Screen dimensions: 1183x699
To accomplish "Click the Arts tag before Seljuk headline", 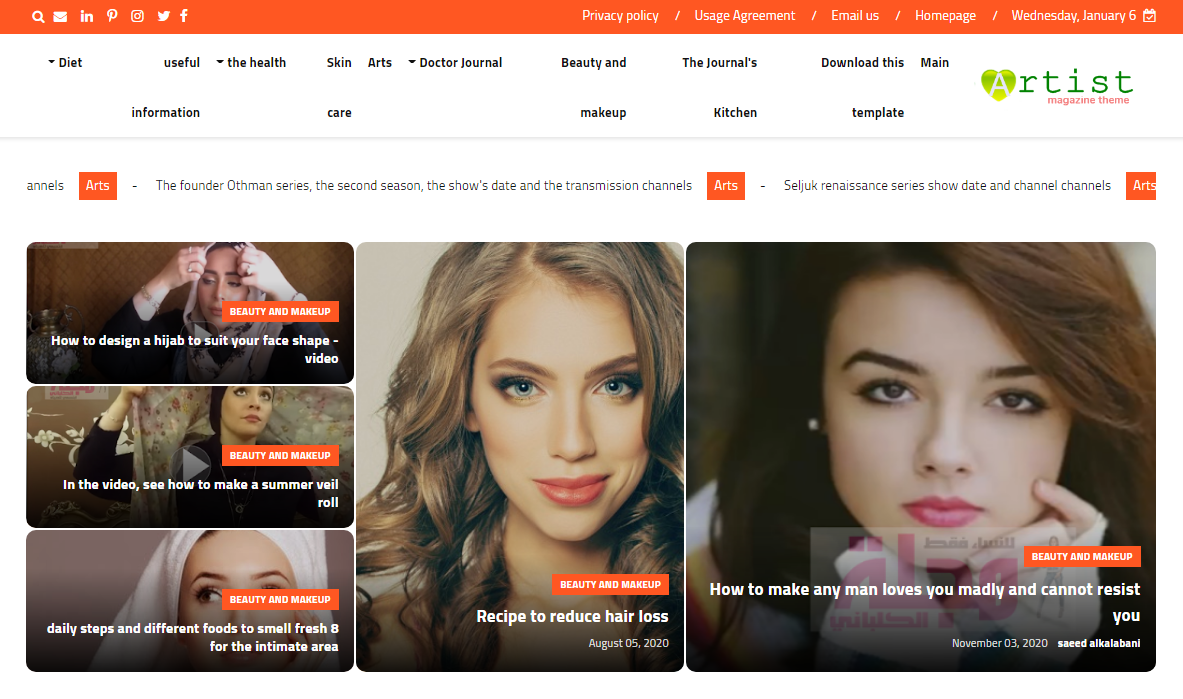I will (x=726, y=186).
